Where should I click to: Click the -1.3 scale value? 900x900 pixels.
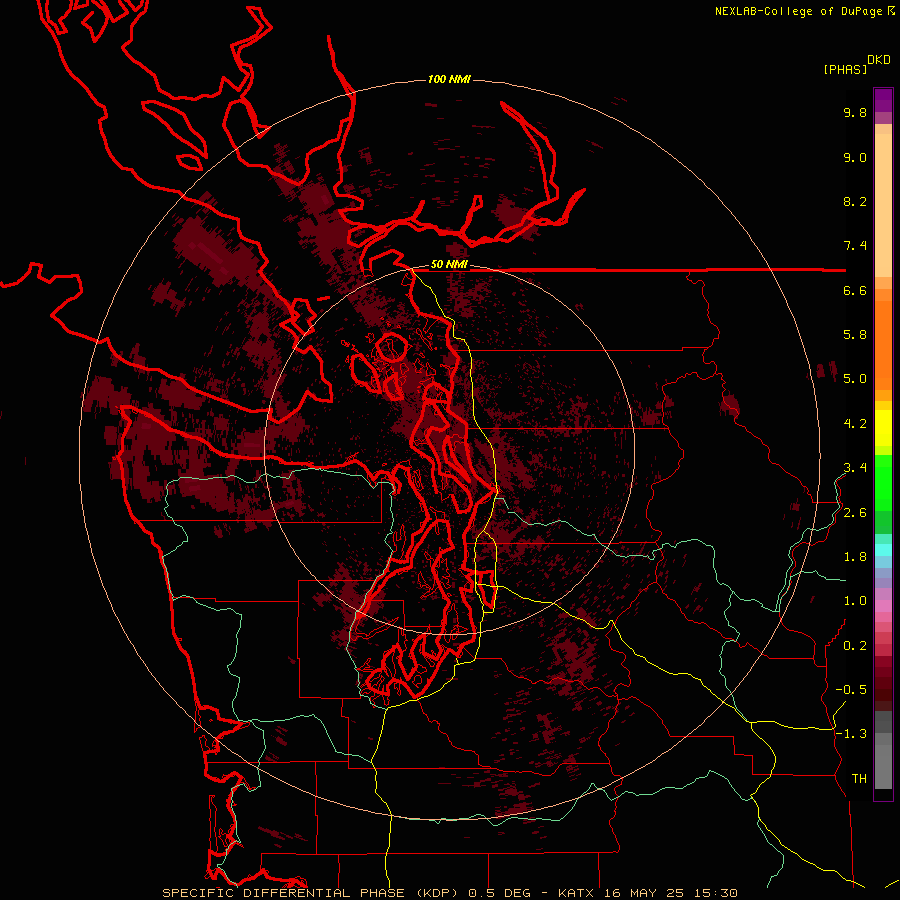pyautogui.click(x=851, y=735)
